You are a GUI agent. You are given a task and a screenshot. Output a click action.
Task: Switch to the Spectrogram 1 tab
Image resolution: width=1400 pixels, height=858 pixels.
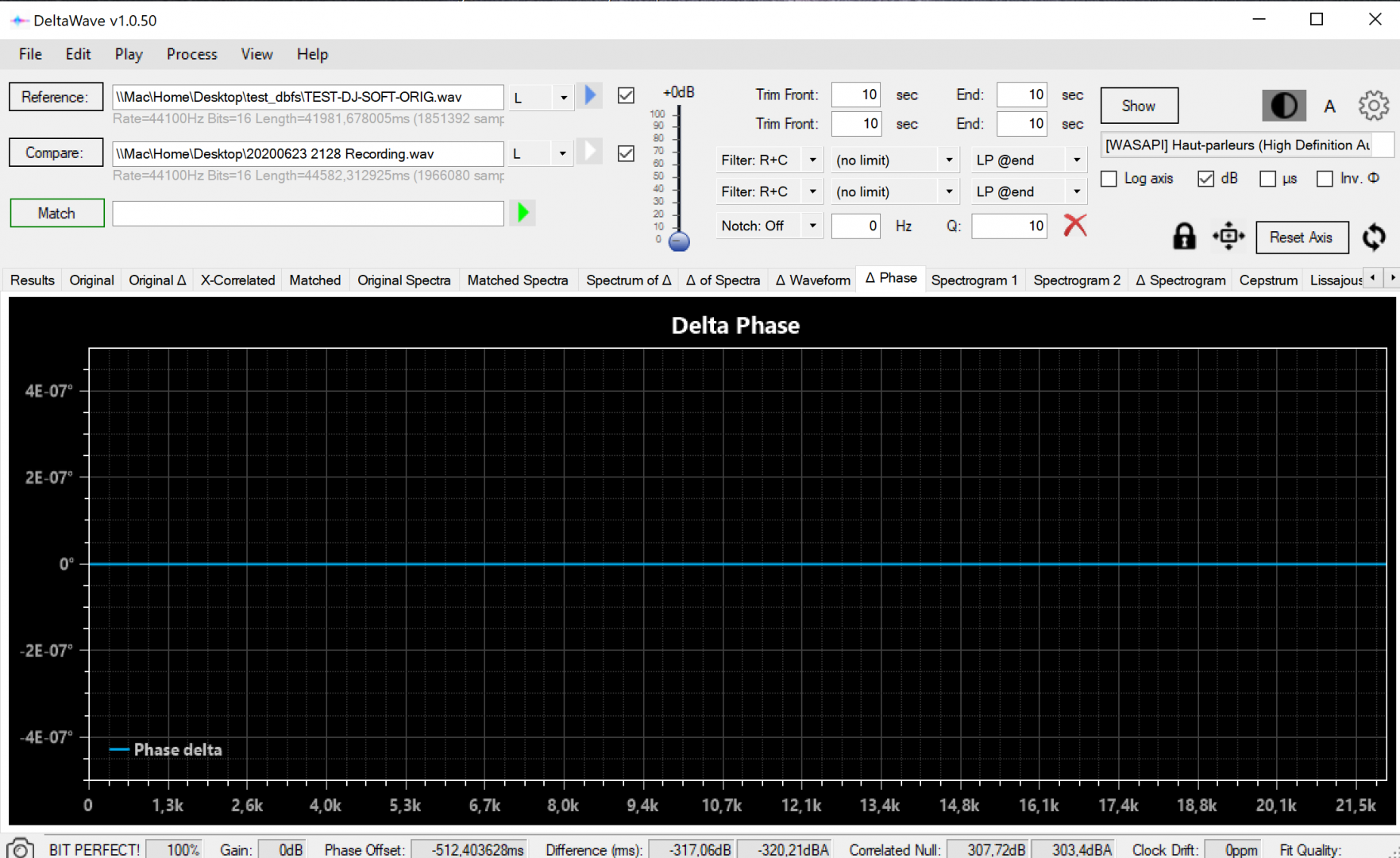[x=974, y=280]
